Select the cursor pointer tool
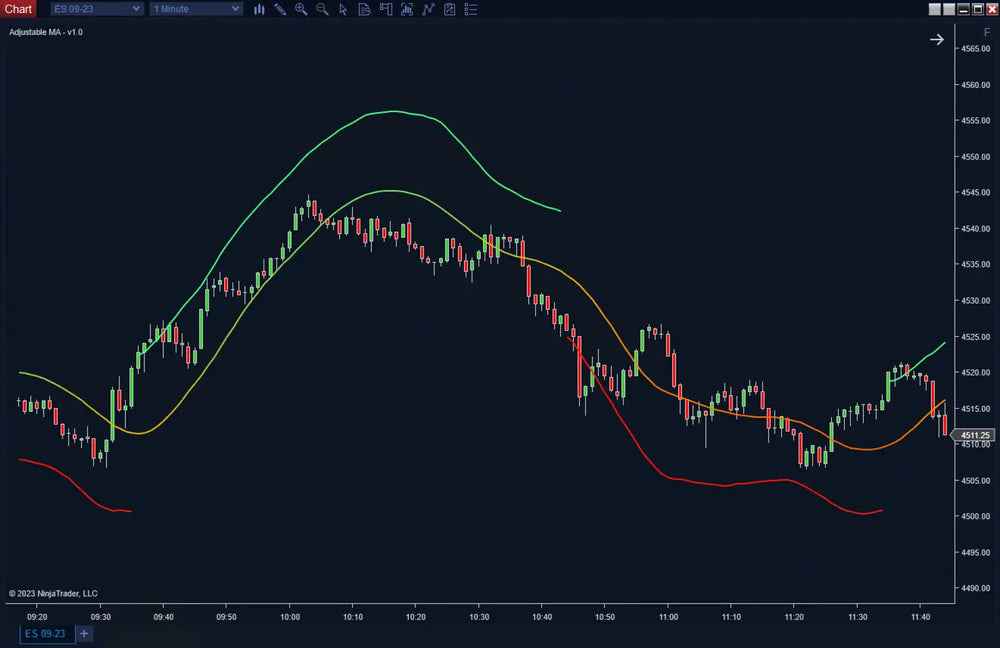This screenshot has width=1000, height=648. pos(343,9)
